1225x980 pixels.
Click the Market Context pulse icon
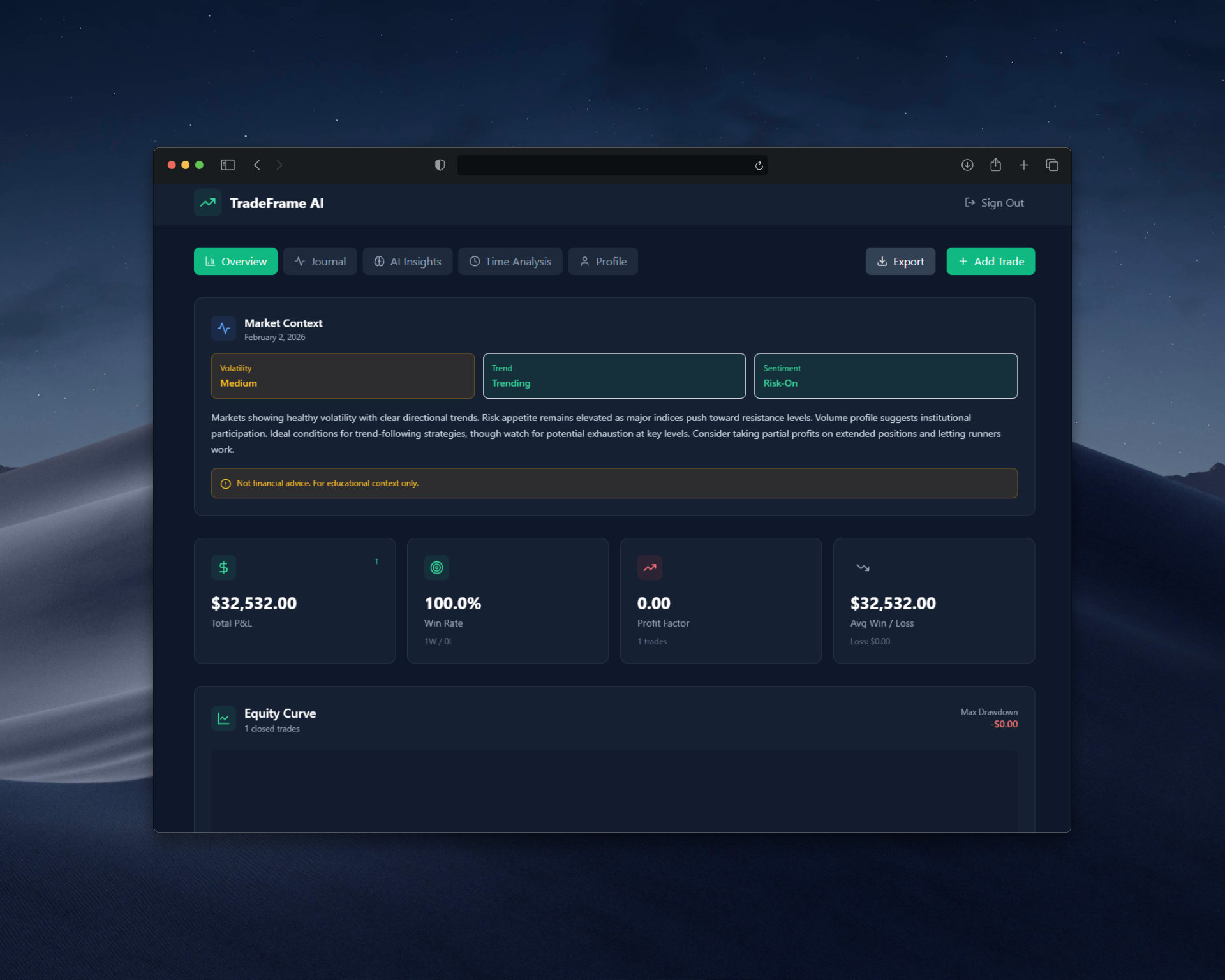coord(224,328)
